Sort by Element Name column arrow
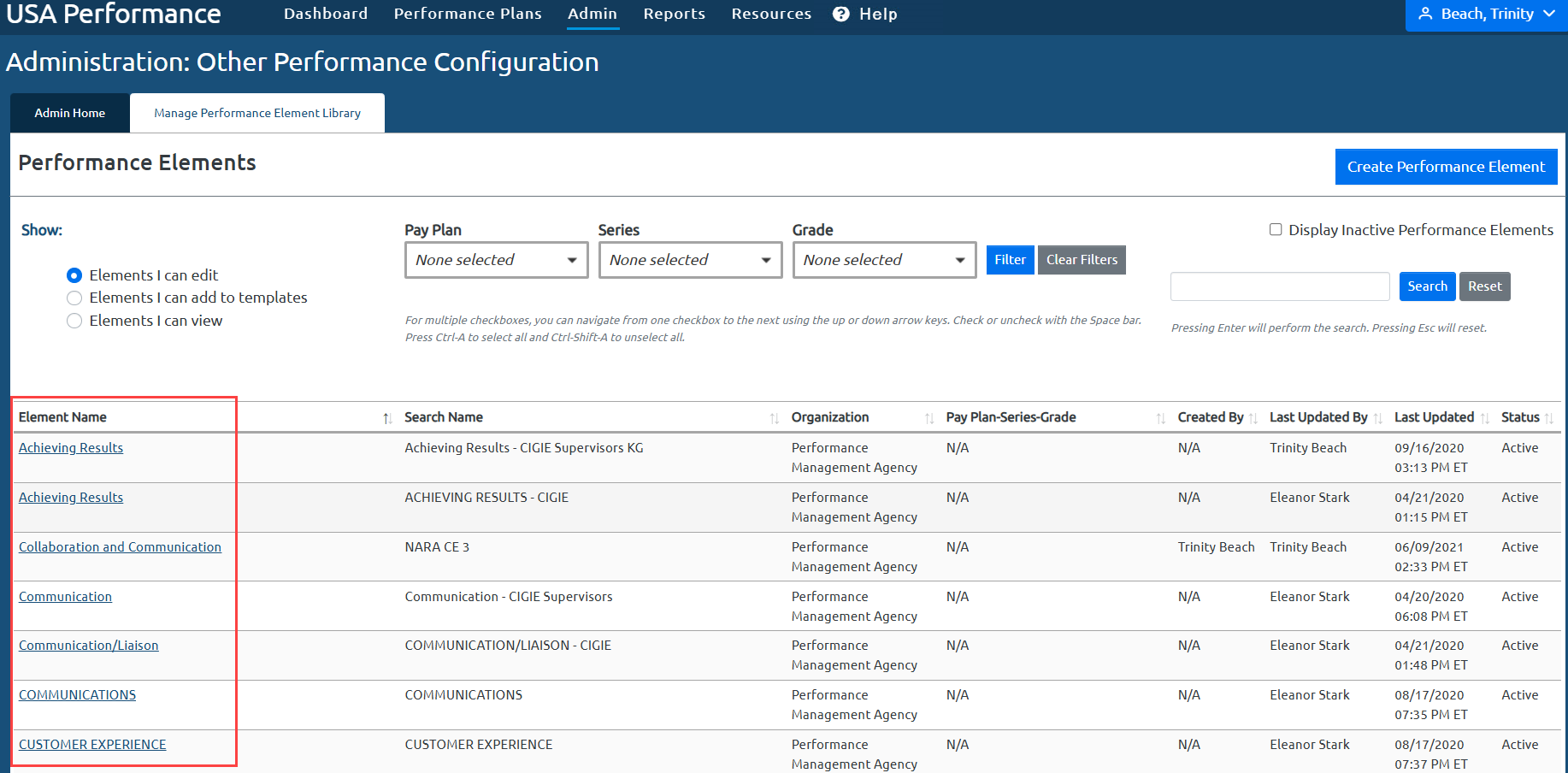Image resolution: width=1568 pixels, height=773 pixels. coord(387,418)
